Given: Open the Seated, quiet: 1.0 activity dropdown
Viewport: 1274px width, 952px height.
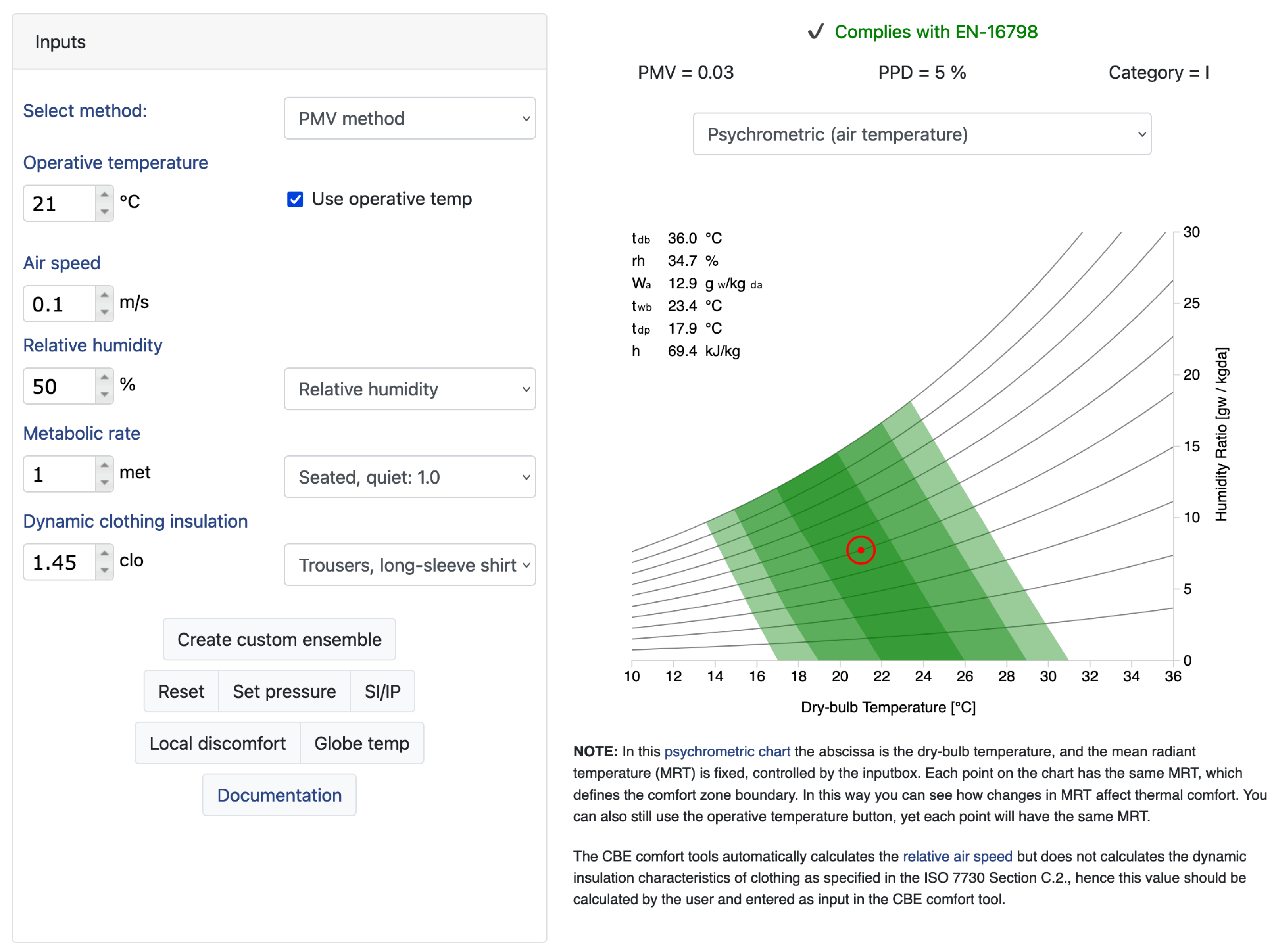Looking at the screenshot, I should 409,478.
